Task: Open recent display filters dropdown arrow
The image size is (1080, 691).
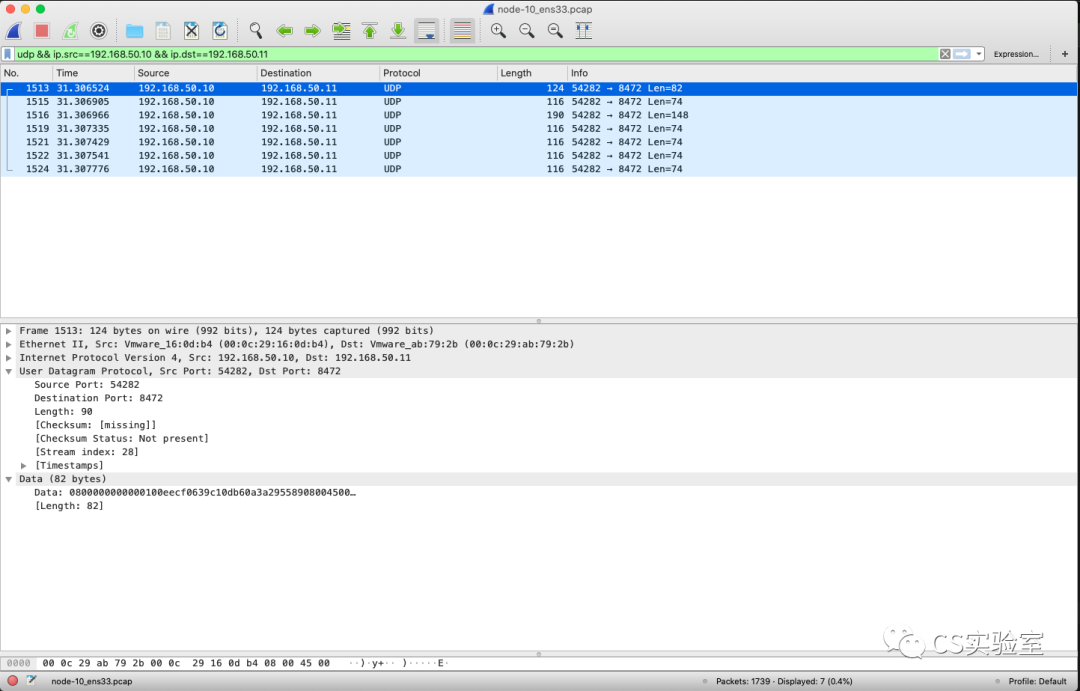Action: click(x=978, y=54)
